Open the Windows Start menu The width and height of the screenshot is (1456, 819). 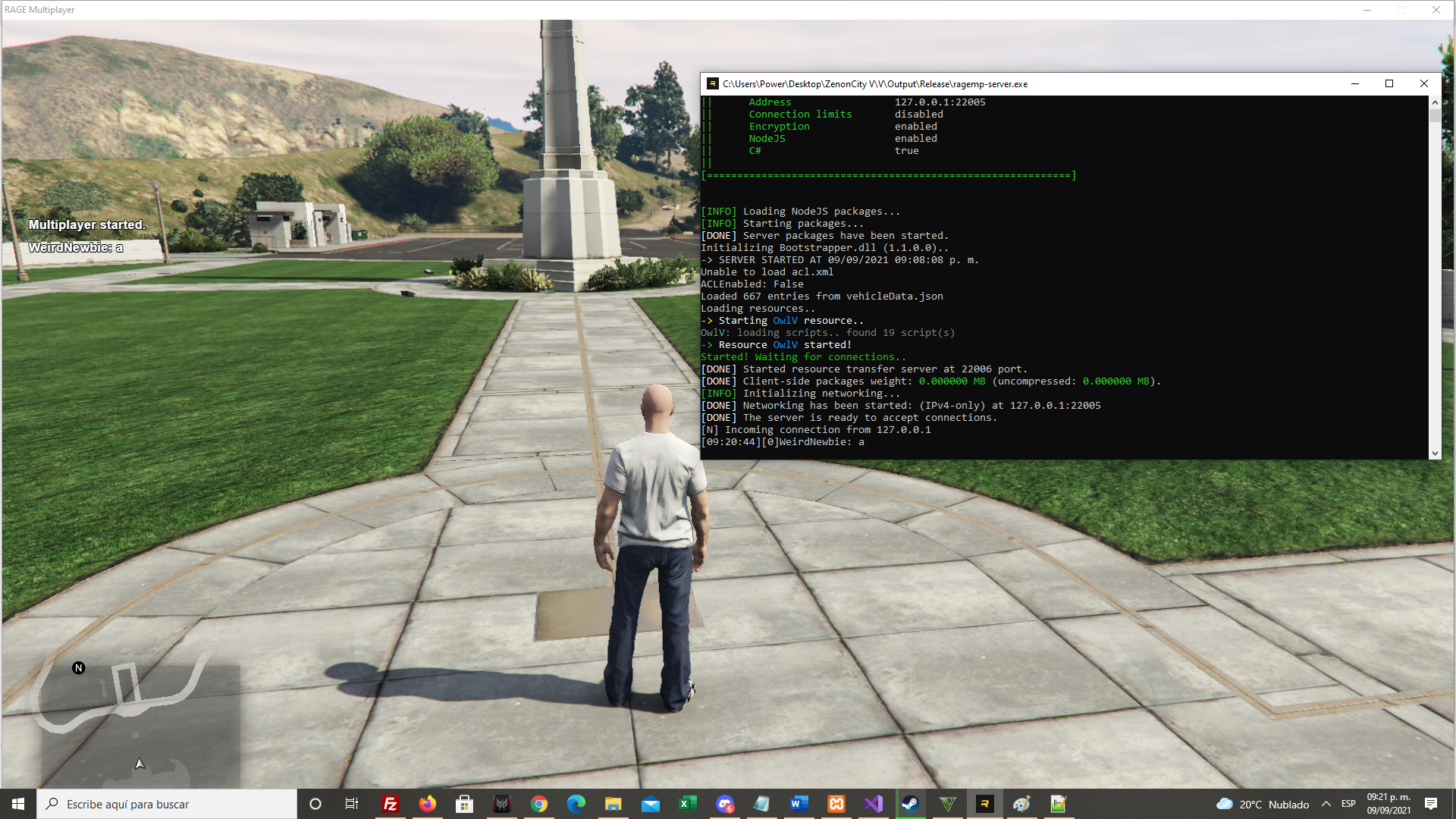pyautogui.click(x=18, y=804)
